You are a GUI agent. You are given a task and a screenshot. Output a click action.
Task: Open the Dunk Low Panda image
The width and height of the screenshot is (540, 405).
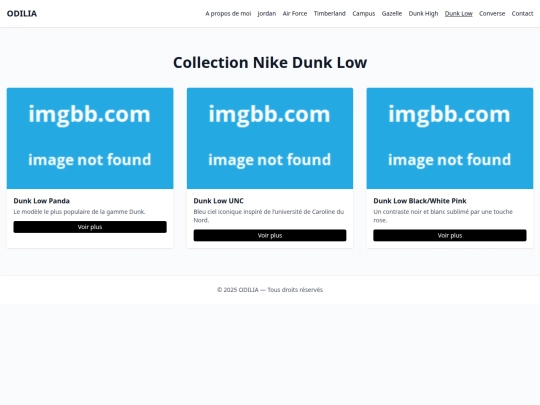(x=90, y=138)
